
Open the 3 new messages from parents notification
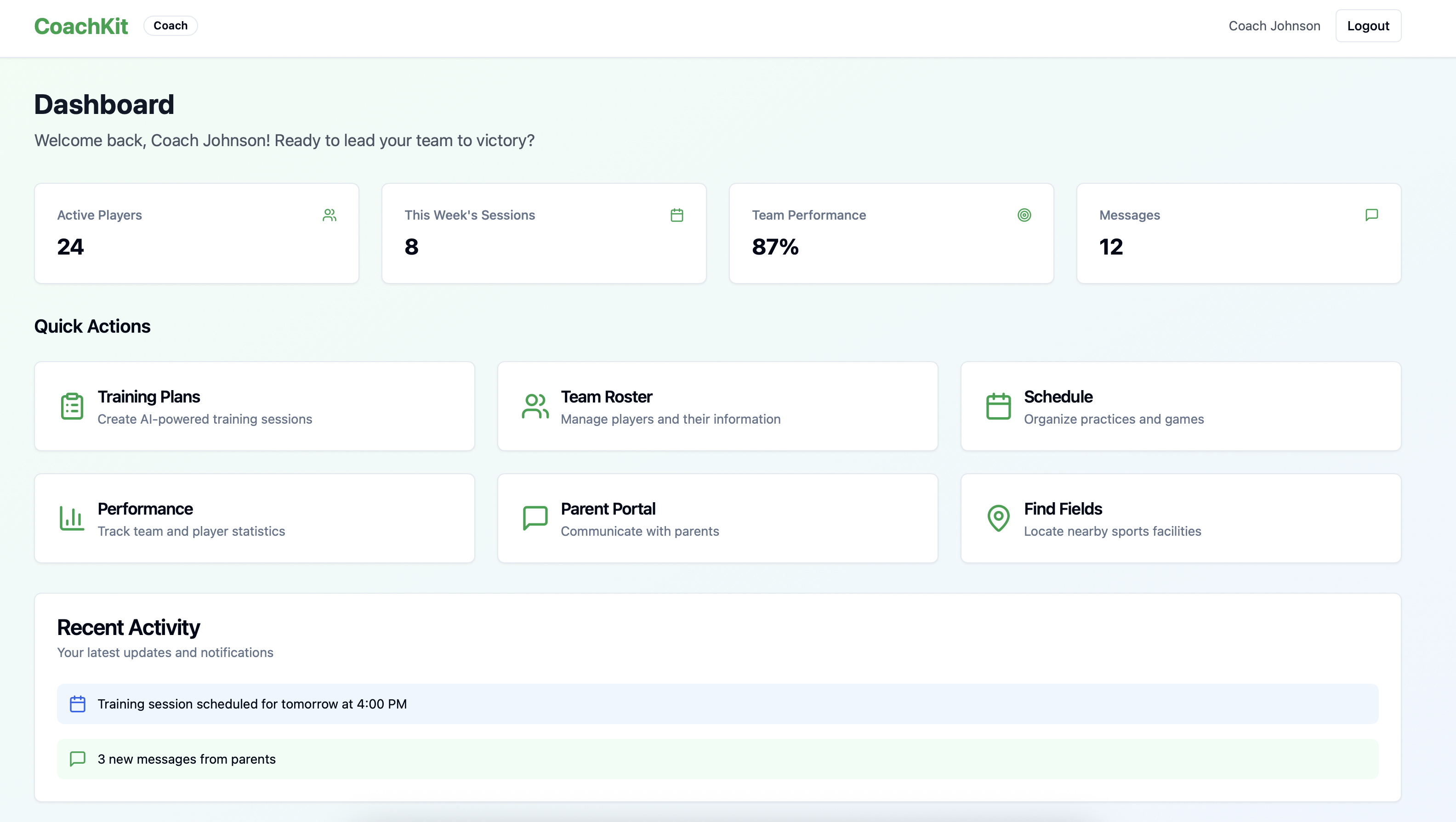[x=187, y=760]
